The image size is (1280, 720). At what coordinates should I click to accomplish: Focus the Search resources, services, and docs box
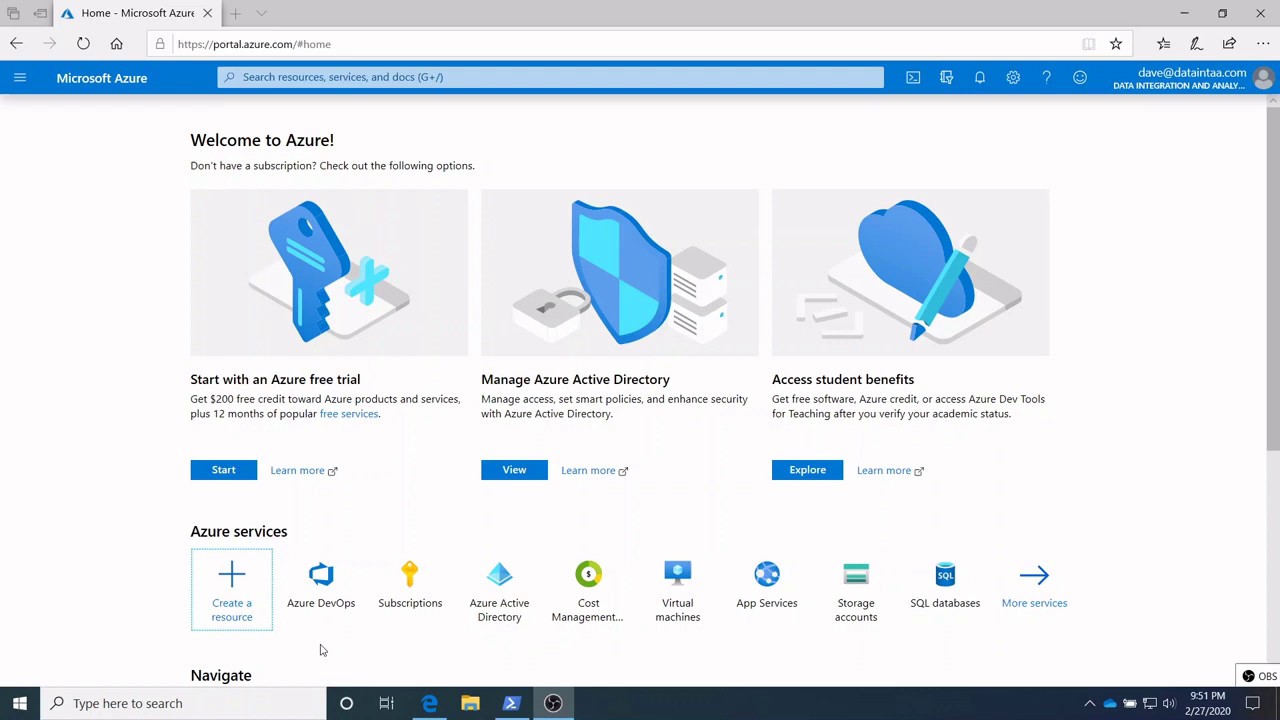click(x=551, y=77)
